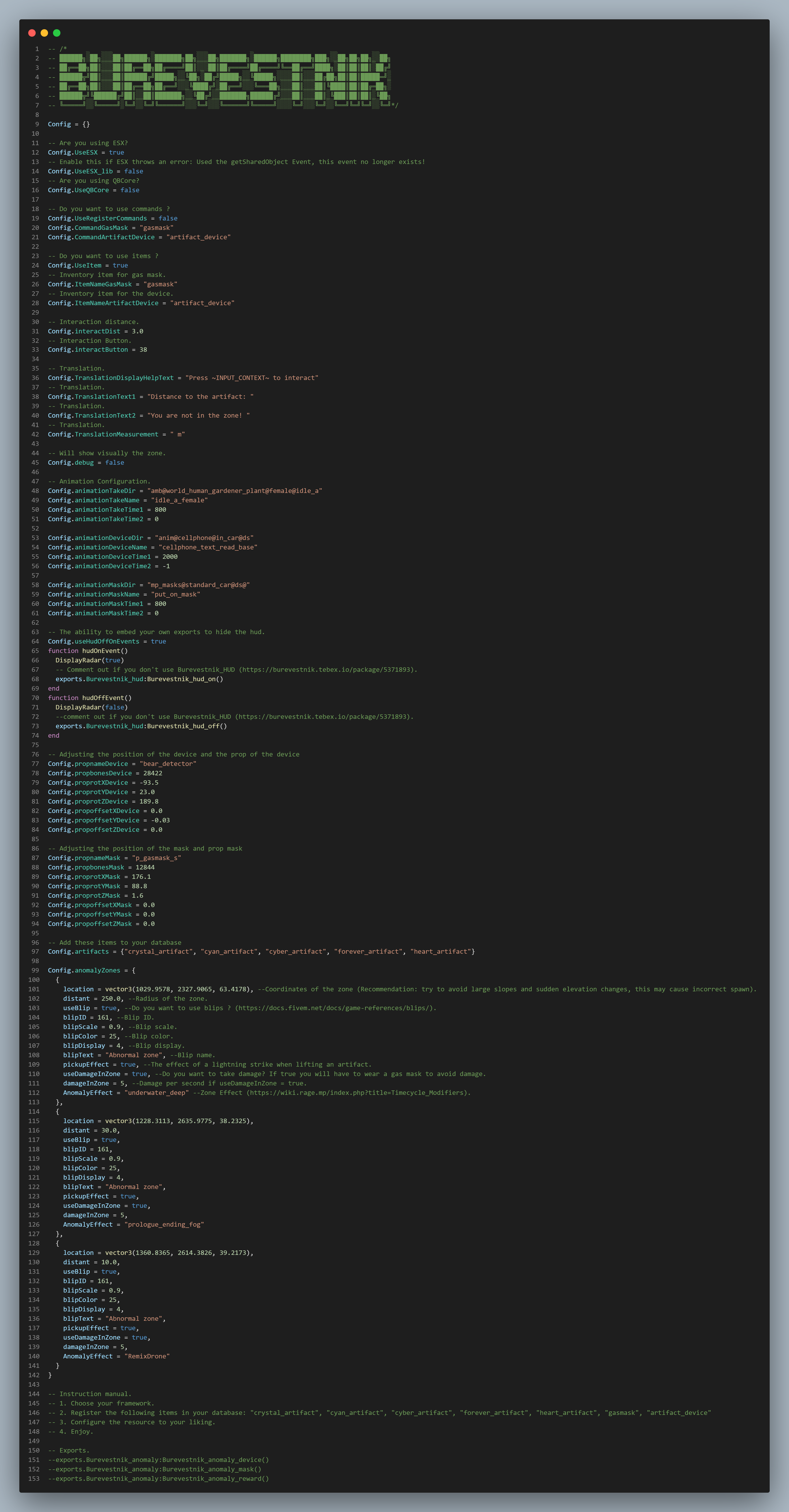The width and height of the screenshot is (789, 1512).
Task: Click line number 153 in the gutter
Action: click(34, 1479)
